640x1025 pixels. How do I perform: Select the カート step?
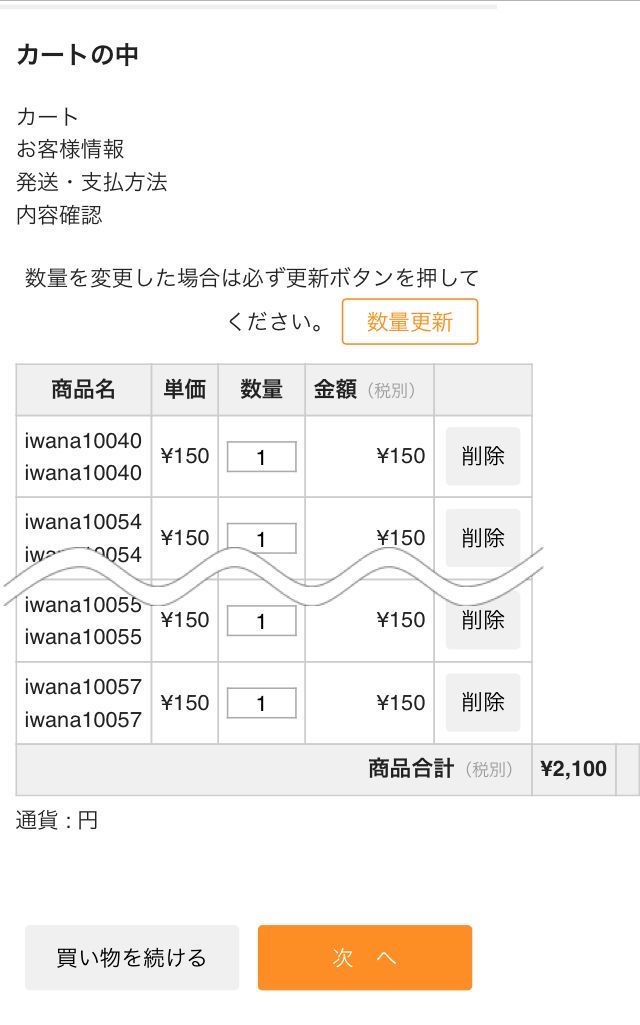click(47, 117)
